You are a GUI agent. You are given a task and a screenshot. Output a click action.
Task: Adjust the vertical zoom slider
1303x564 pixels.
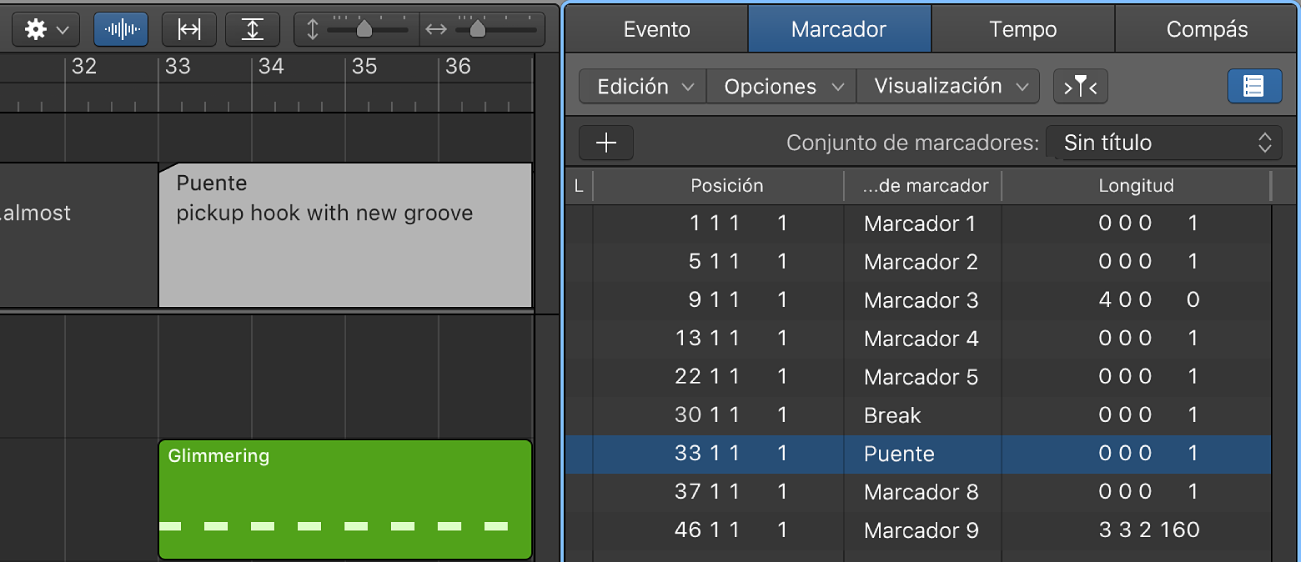(364, 30)
